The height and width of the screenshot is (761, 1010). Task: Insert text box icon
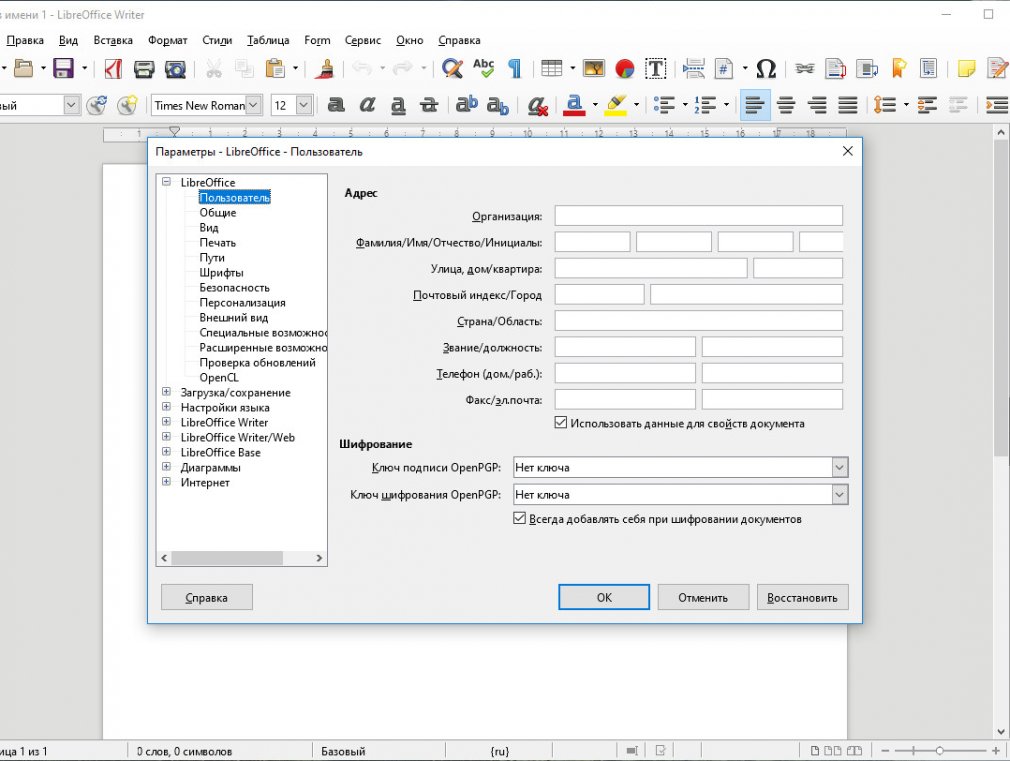tap(656, 68)
